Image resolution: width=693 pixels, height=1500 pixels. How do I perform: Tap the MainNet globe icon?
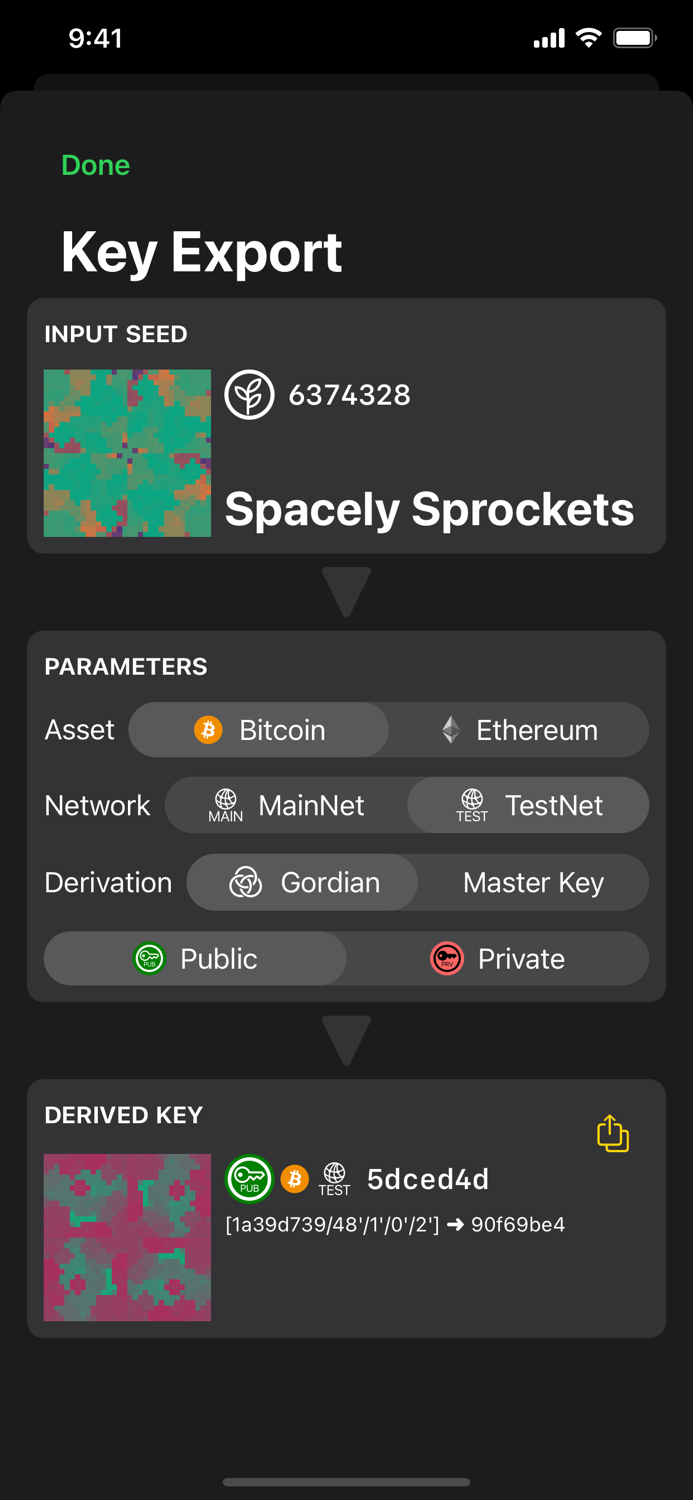(x=226, y=803)
